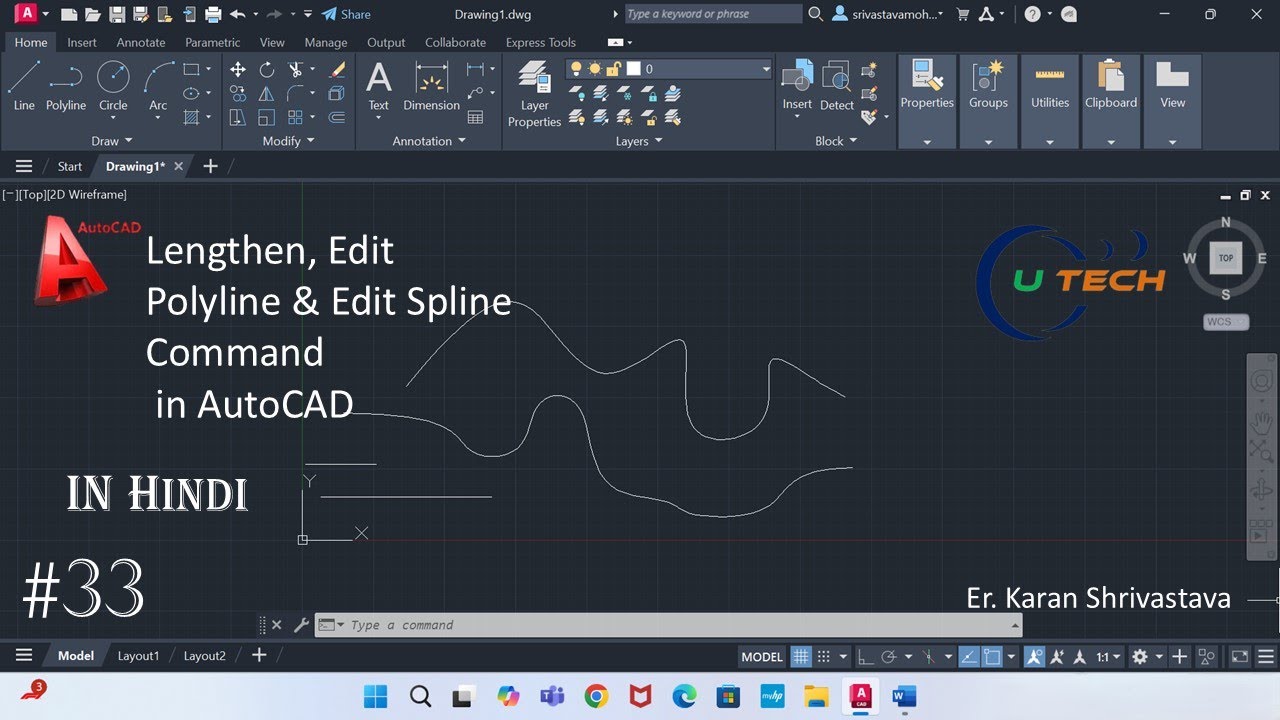The image size is (1280, 720).
Task: Select the Polyline tool
Action: point(66,86)
